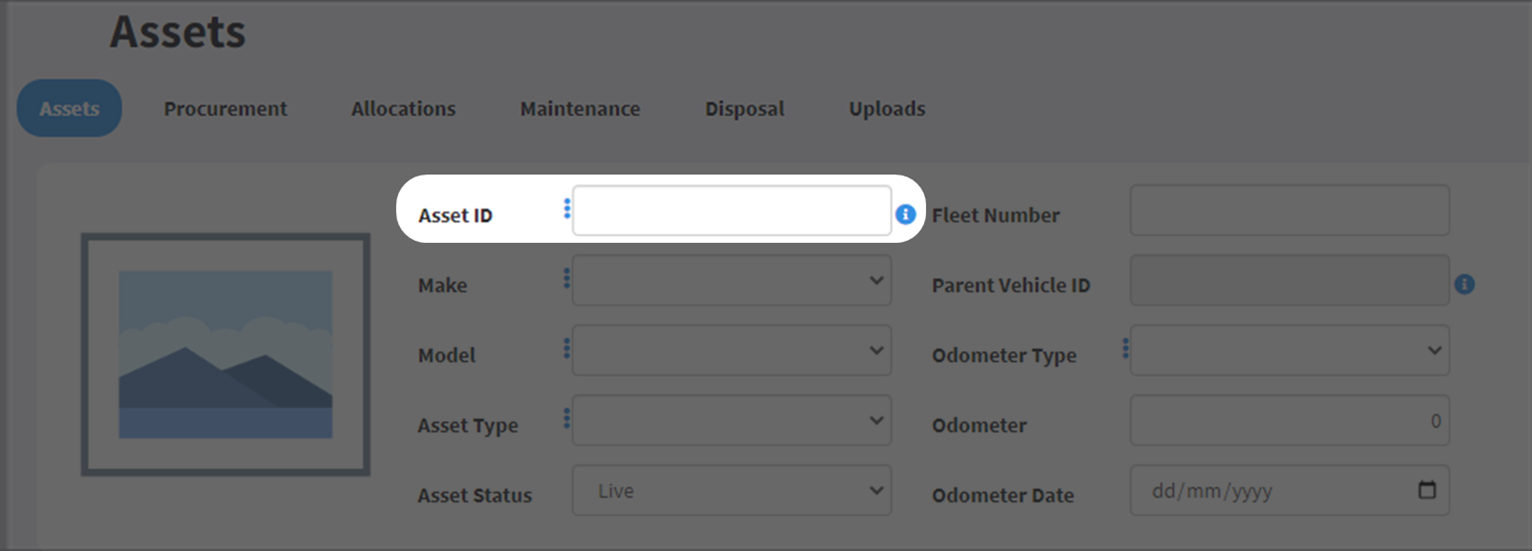Open the three-dot menu next to Asset Type
Screen dimensions: 1532x551
click(x=567, y=418)
